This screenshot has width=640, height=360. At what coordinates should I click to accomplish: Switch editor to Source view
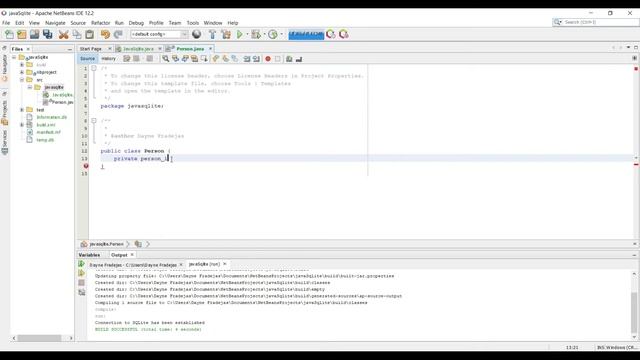pyautogui.click(x=87, y=59)
